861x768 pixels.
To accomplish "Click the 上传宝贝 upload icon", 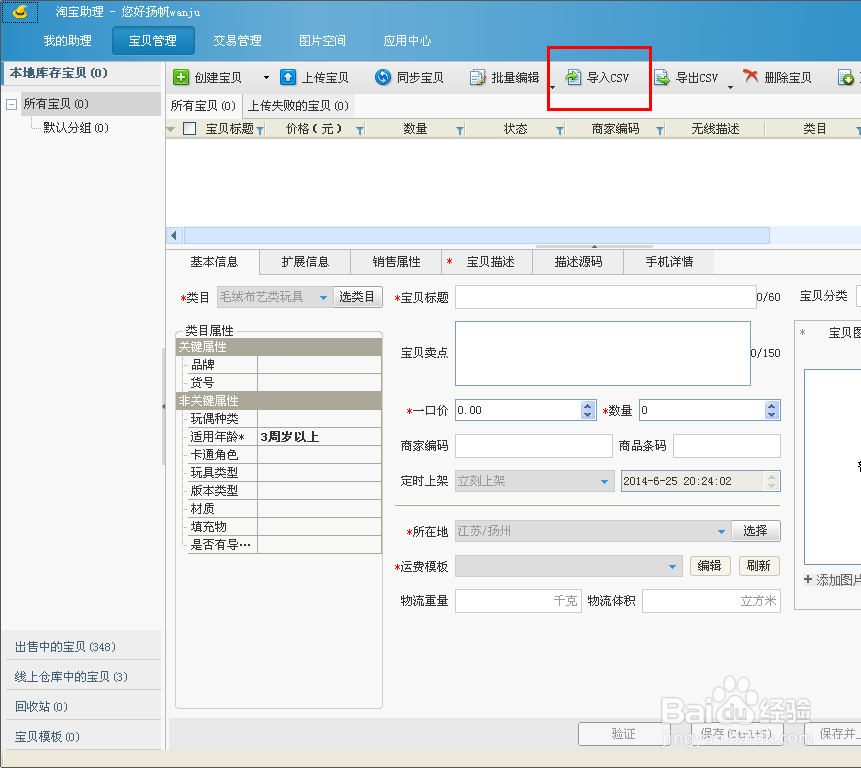I will pyautogui.click(x=288, y=77).
